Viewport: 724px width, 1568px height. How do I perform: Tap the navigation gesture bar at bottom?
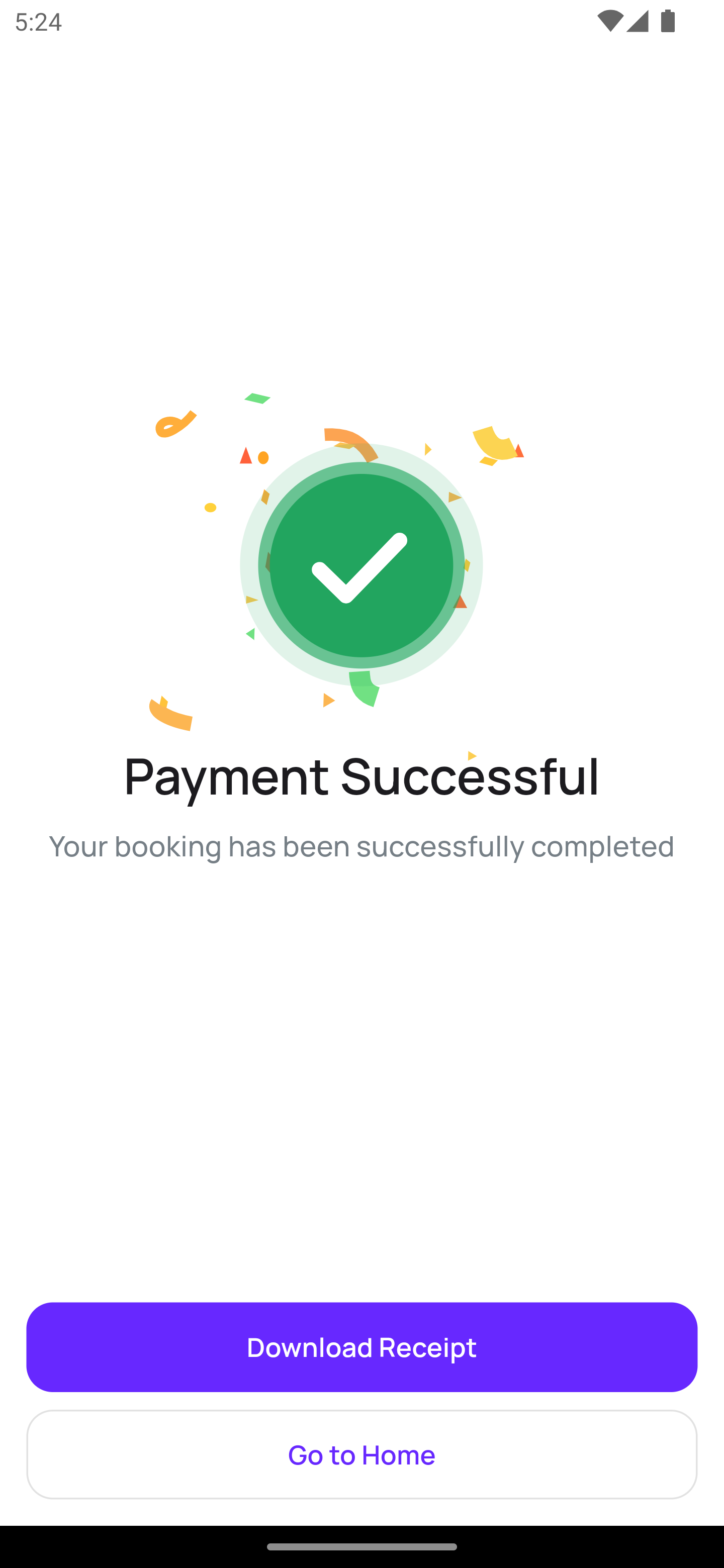tap(361, 1547)
